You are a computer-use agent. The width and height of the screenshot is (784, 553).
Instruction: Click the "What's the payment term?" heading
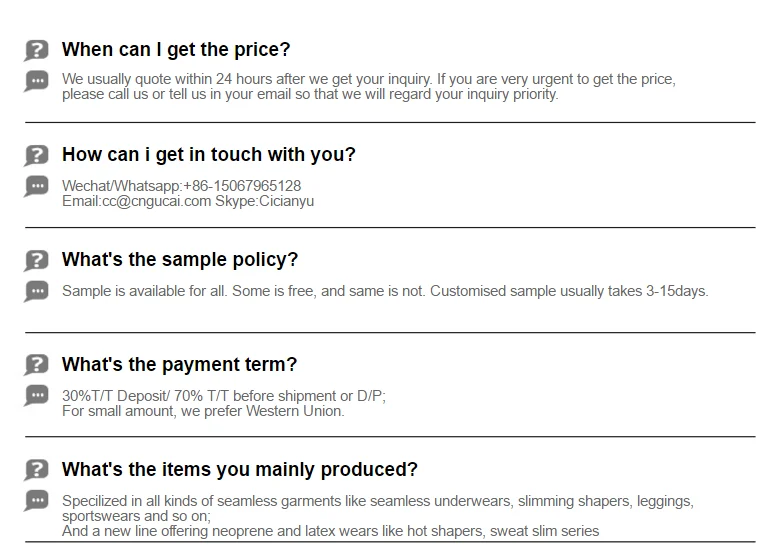[x=179, y=365]
